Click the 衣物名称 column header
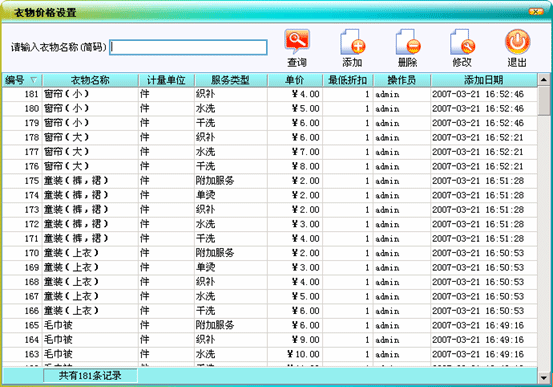 pos(90,80)
